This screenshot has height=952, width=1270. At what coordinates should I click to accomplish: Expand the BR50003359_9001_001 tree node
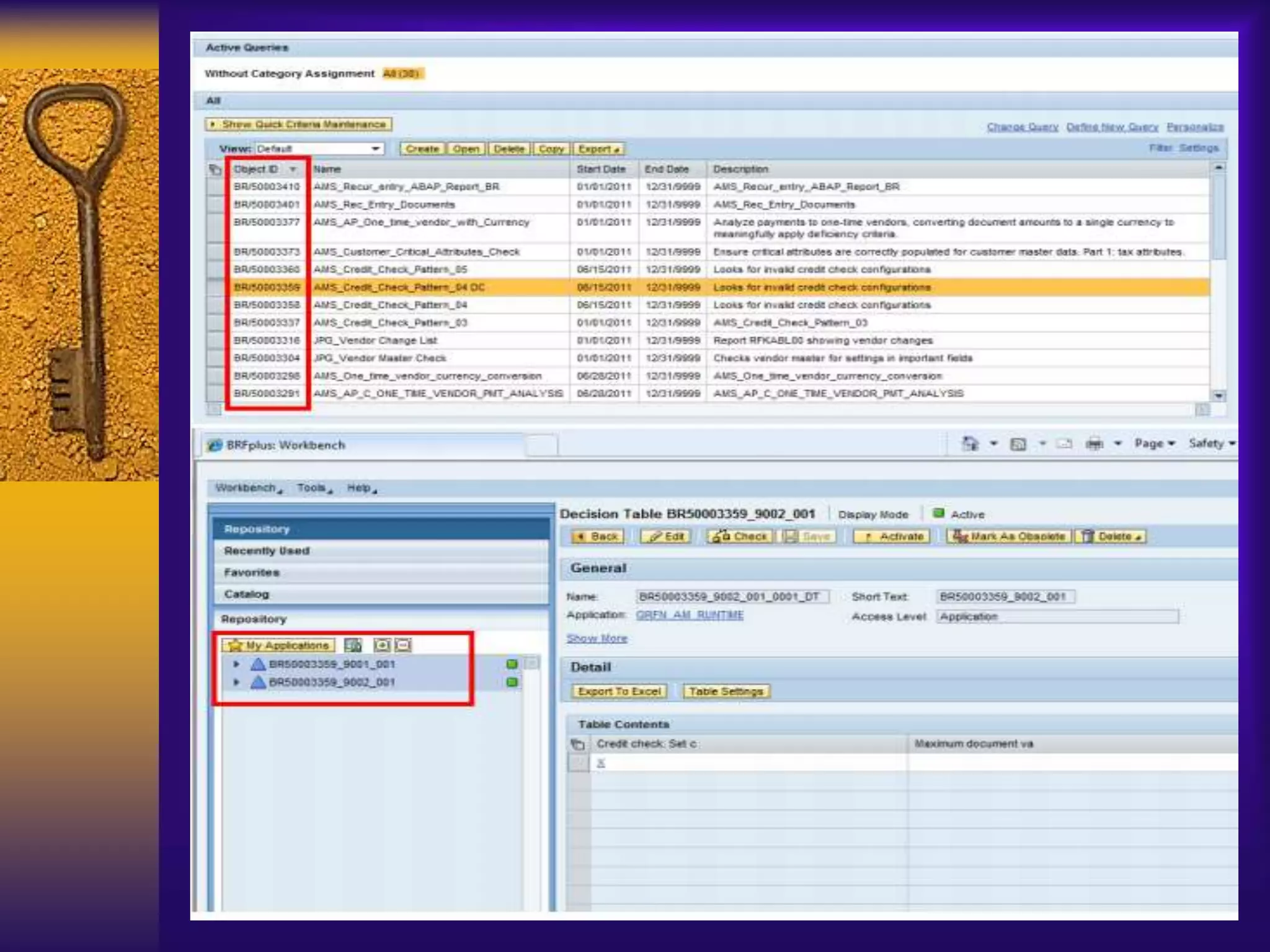(x=236, y=664)
